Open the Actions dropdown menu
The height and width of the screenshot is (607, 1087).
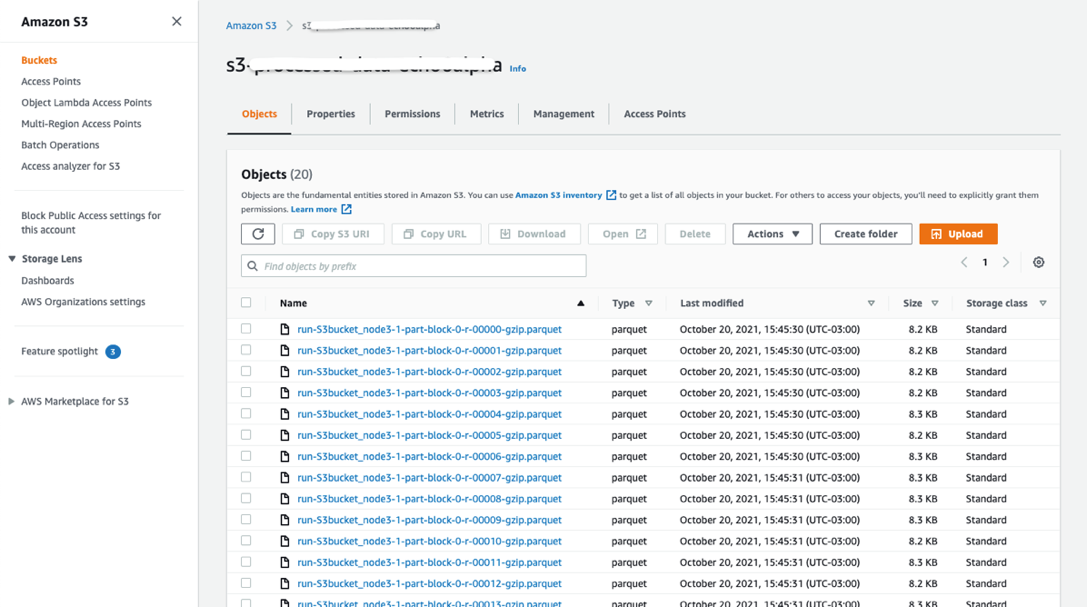[x=772, y=234]
